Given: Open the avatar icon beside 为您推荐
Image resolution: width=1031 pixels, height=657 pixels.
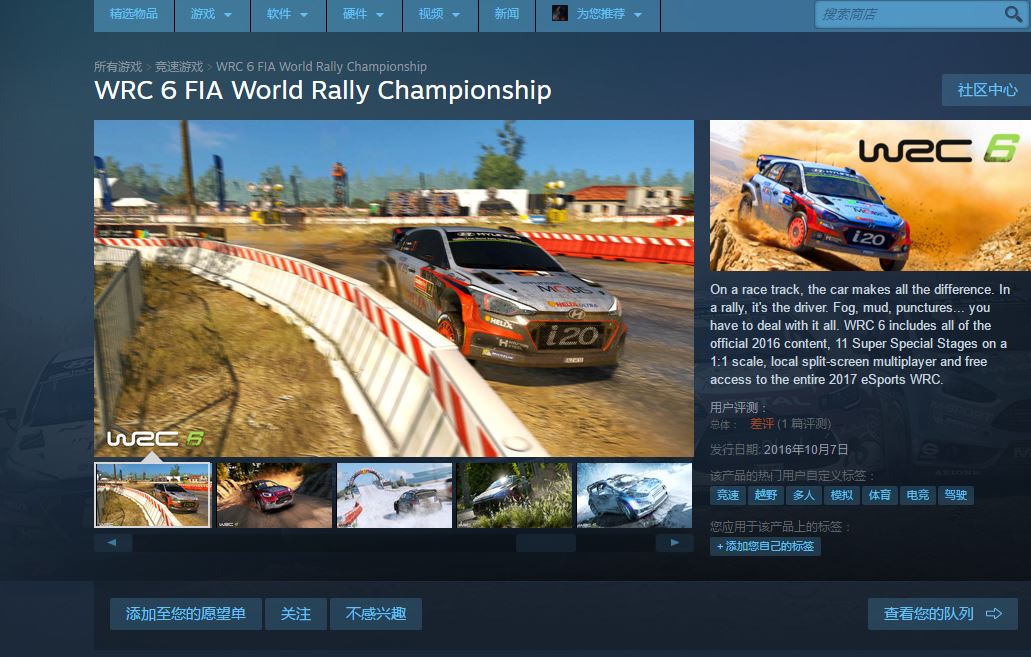Looking at the screenshot, I should 560,13.
